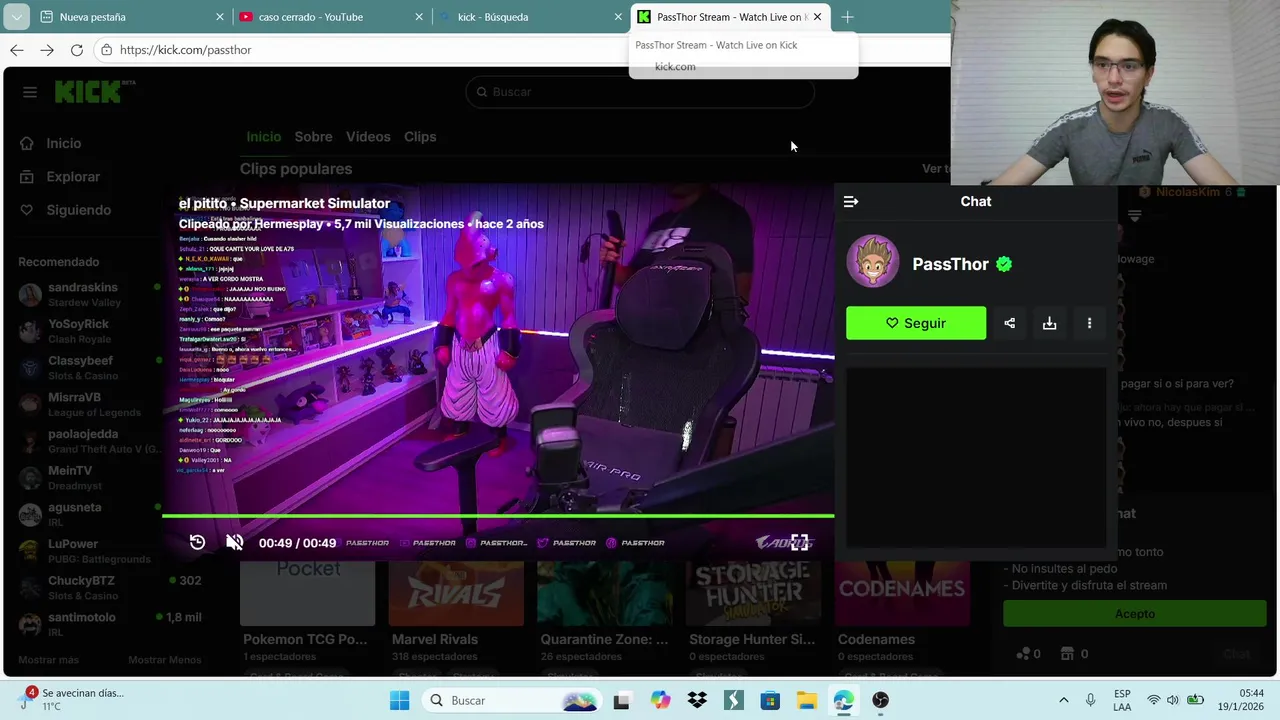Accept chat rules with Acepto button
Screen dimensions: 1280x720
[1134, 614]
